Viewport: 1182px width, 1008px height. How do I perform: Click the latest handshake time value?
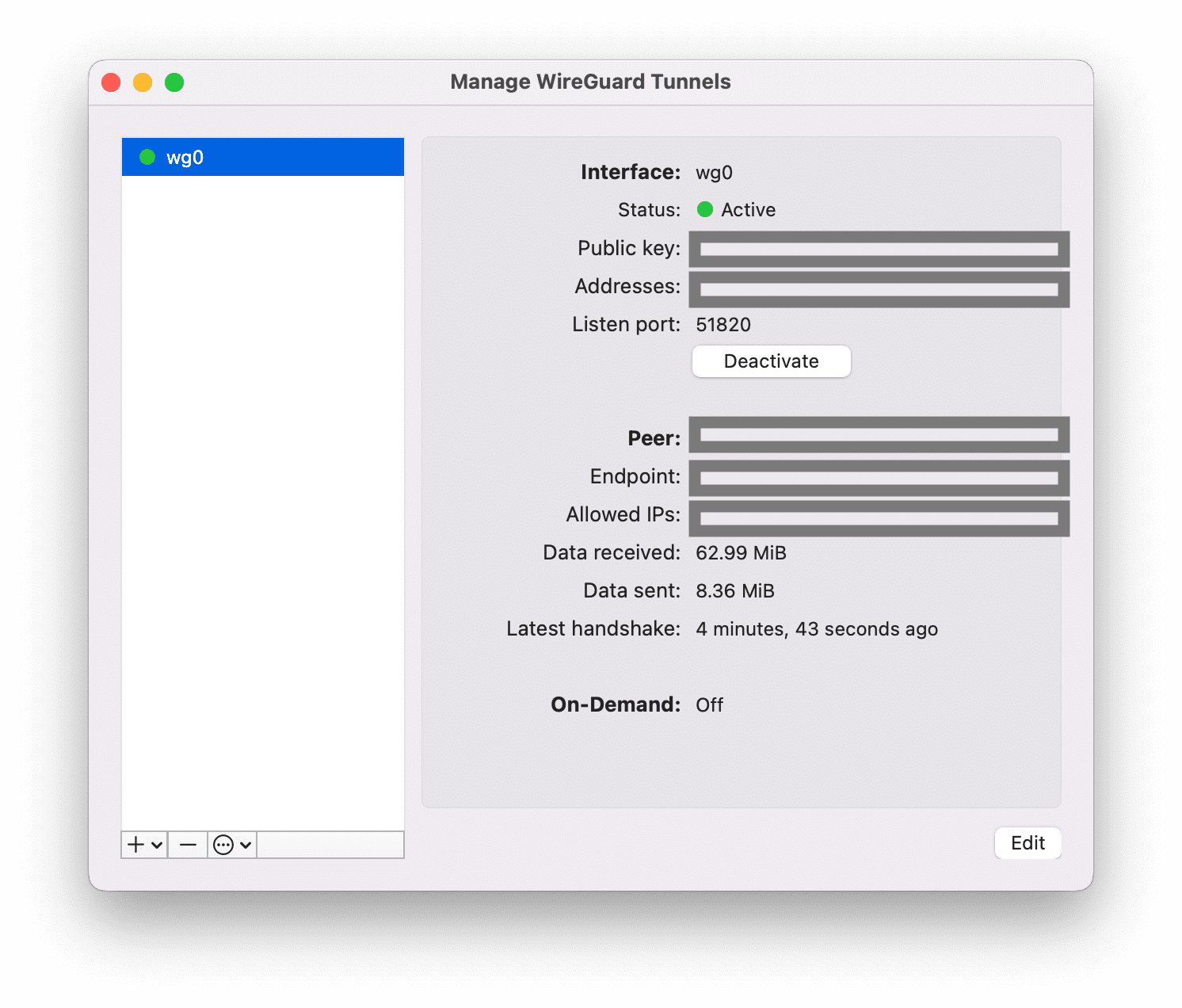817,629
